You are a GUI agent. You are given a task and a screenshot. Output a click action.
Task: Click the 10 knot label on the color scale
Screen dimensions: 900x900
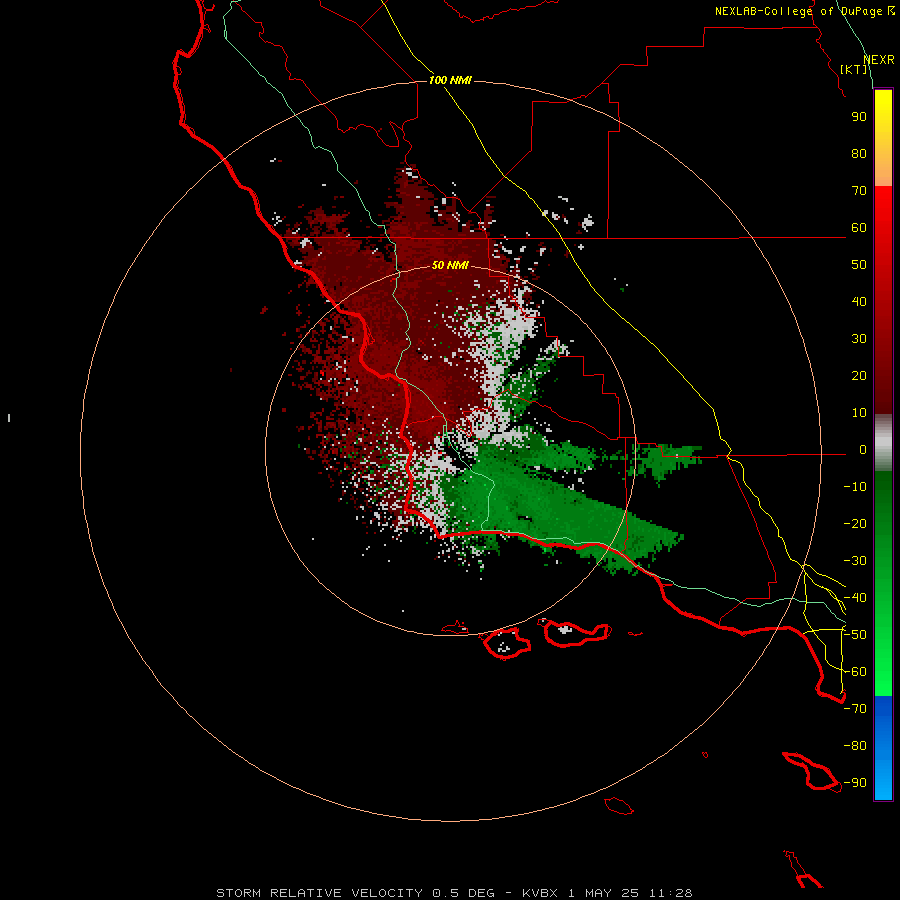point(859,413)
